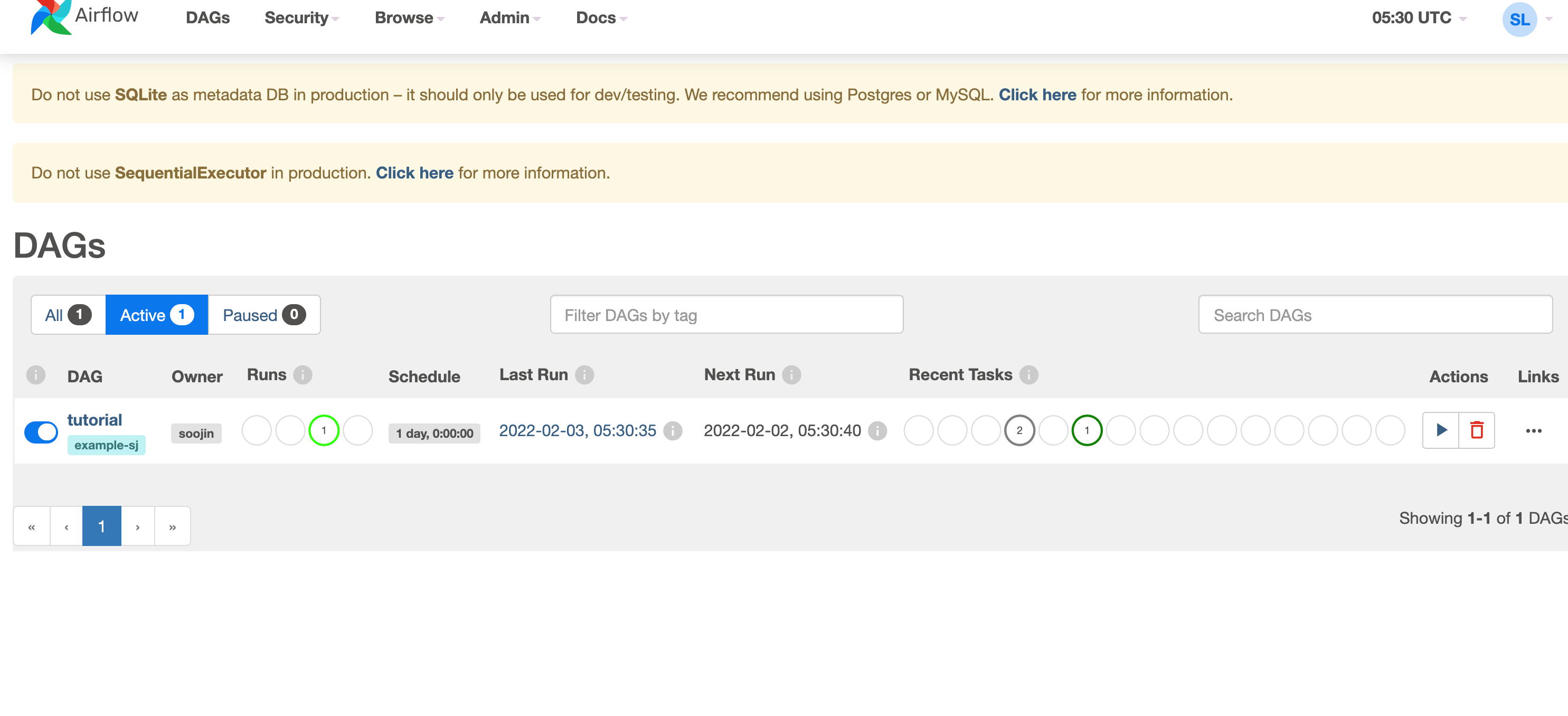Click info icon next to Next Run header

point(791,375)
